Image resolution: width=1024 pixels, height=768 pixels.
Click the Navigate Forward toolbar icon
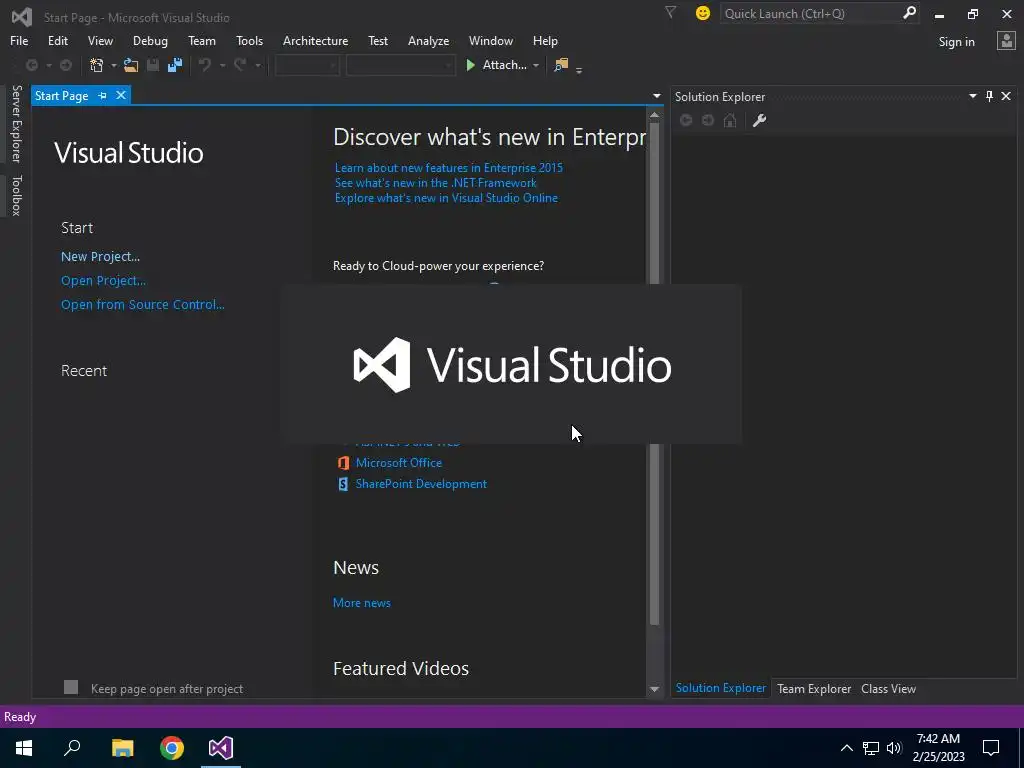pyautogui.click(x=66, y=65)
